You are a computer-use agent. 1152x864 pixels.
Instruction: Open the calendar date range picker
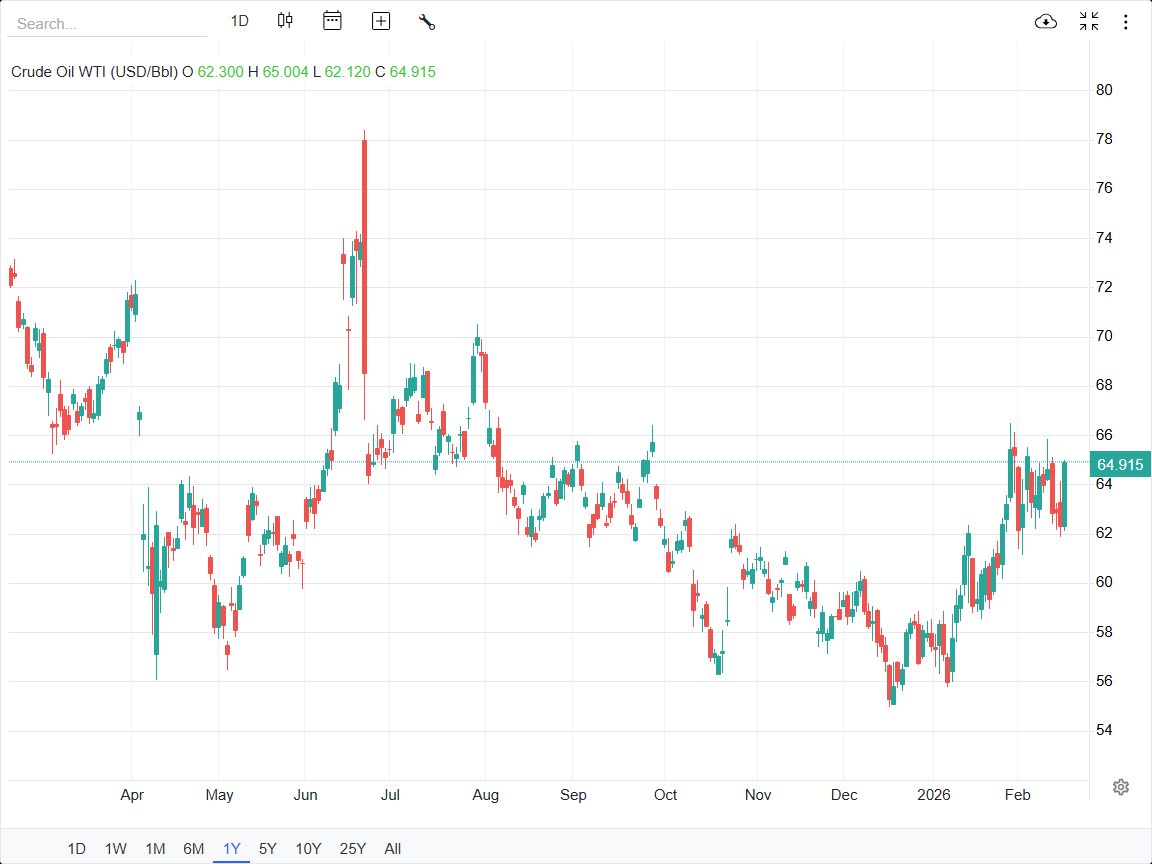pos(332,21)
